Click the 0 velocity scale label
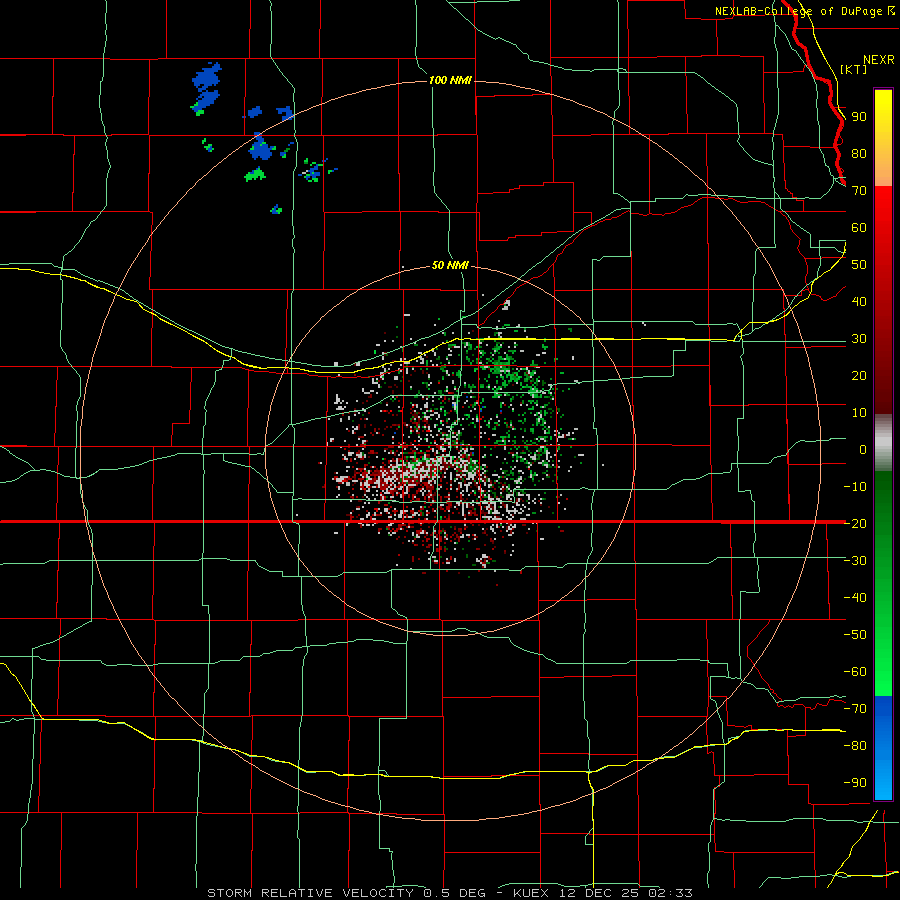This screenshot has width=900, height=900. click(x=863, y=449)
